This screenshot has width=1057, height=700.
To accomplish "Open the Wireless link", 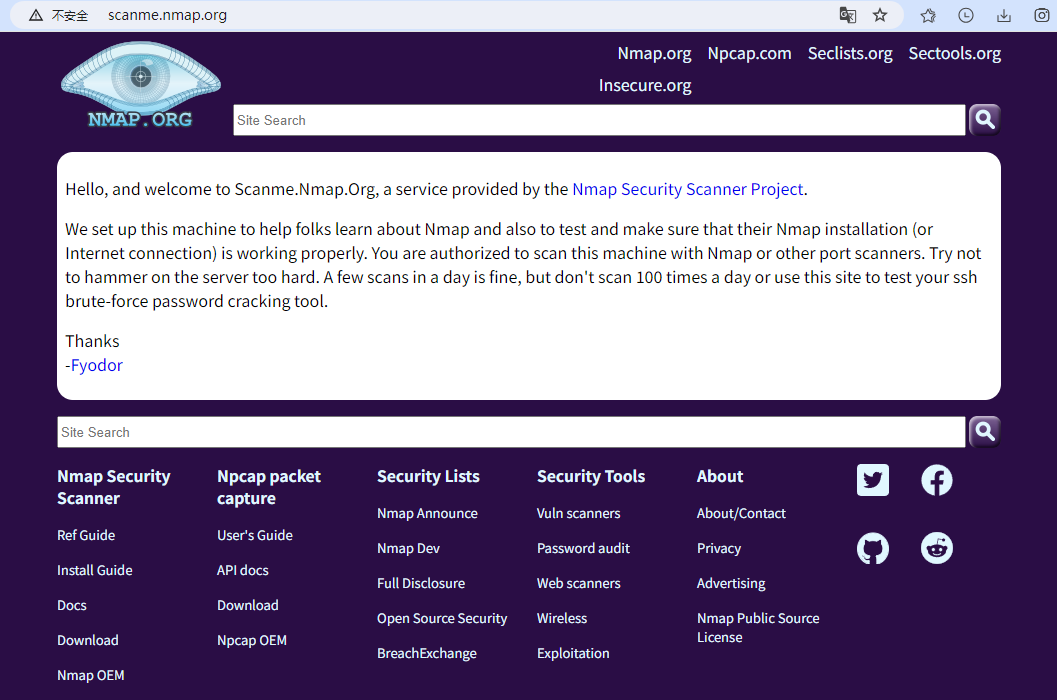I will (x=562, y=619).
